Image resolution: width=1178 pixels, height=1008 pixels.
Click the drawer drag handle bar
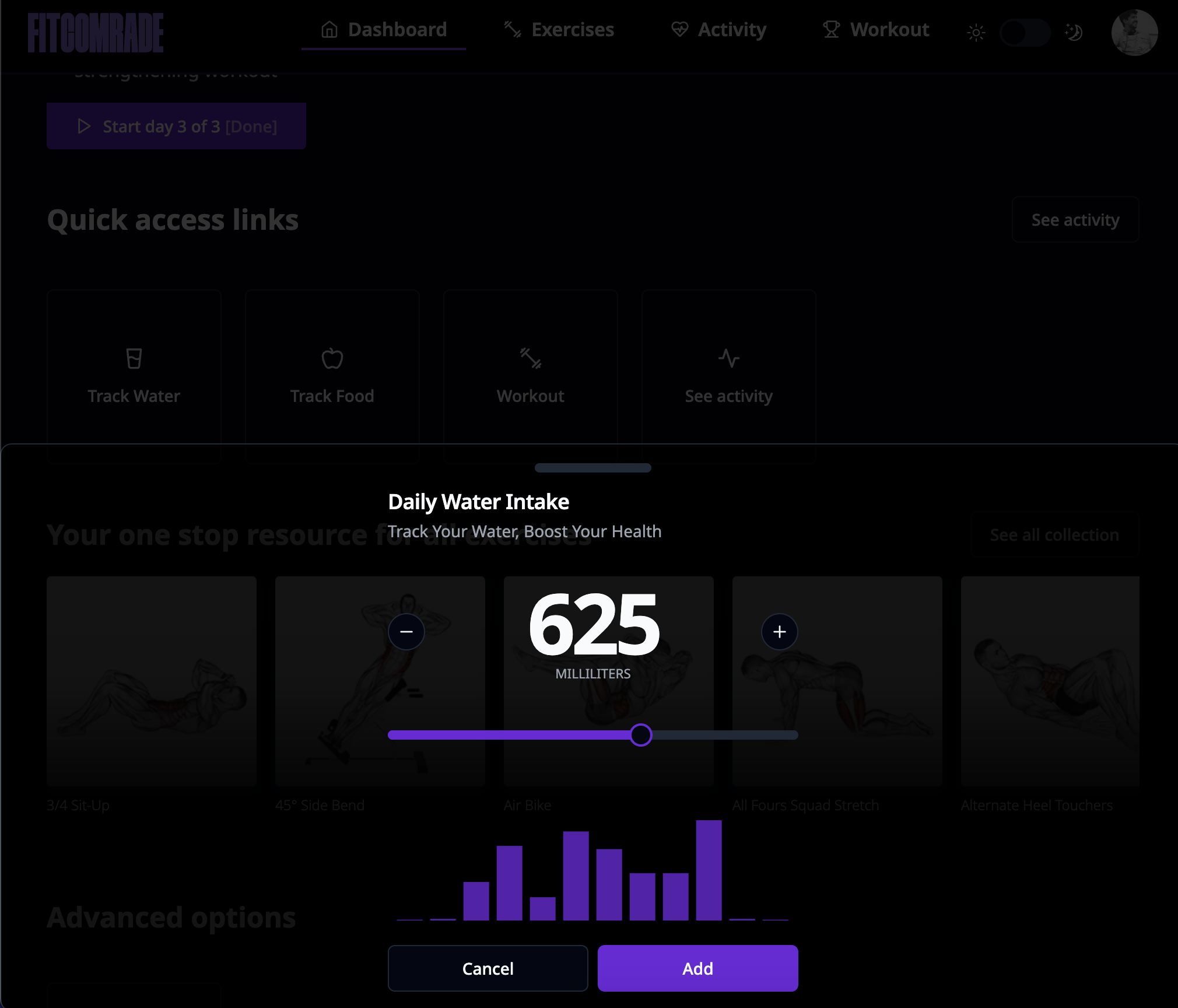[x=592, y=468]
